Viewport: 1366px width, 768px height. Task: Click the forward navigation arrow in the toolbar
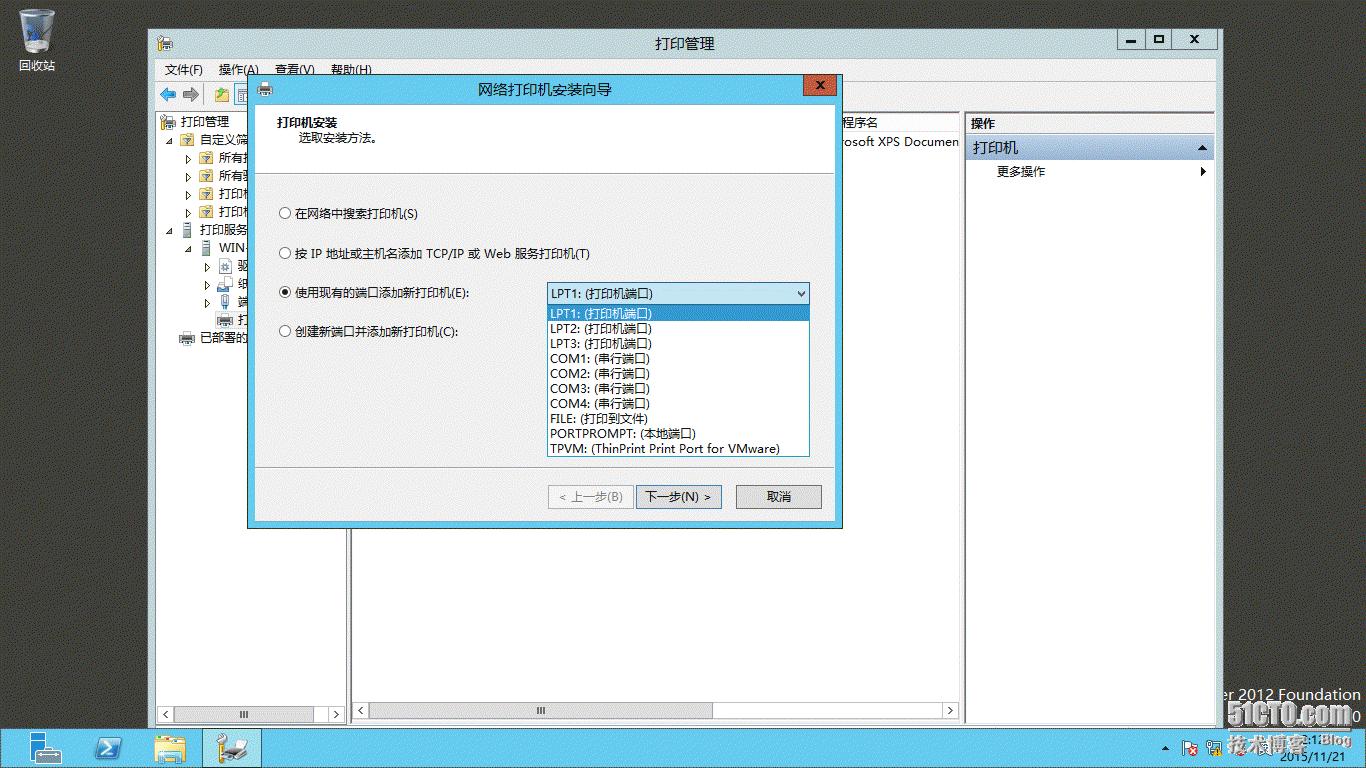click(x=189, y=93)
